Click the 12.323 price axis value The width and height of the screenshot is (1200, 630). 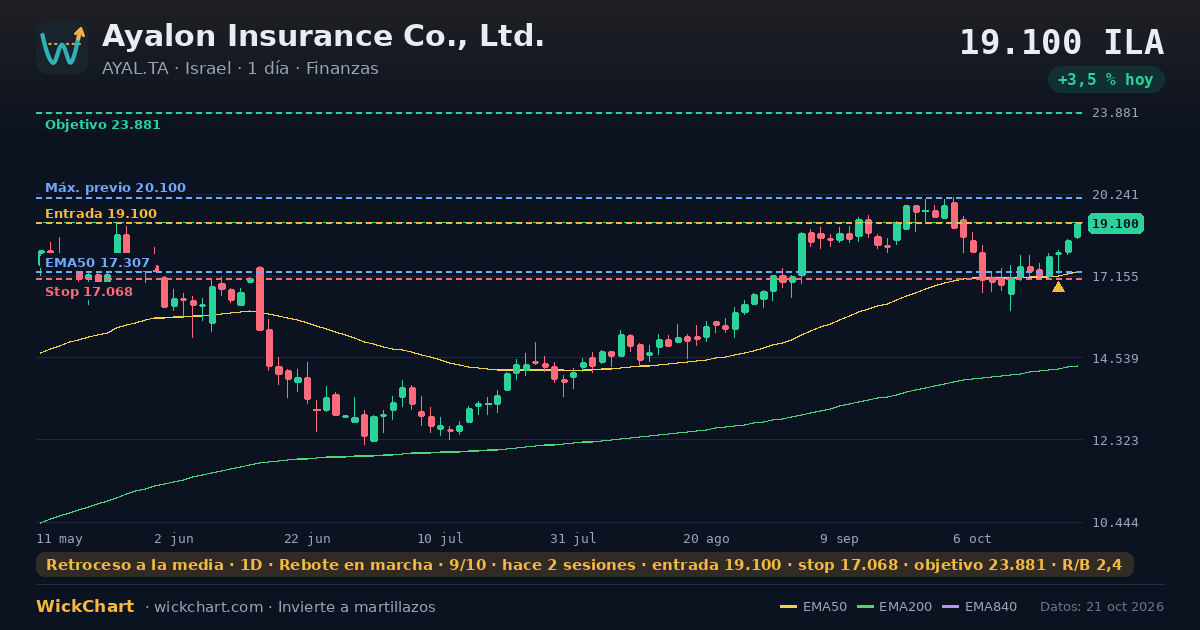(1114, 441)
